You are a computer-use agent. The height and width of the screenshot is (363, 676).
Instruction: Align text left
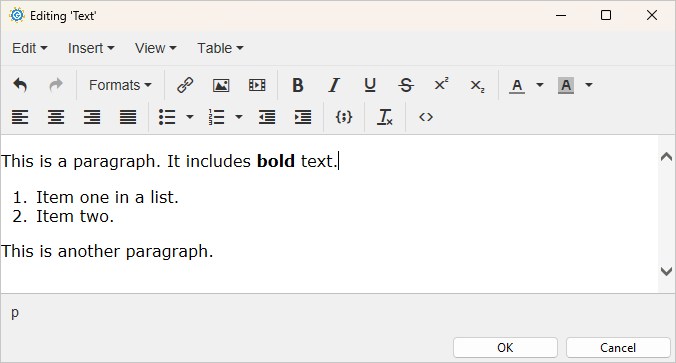20,117
